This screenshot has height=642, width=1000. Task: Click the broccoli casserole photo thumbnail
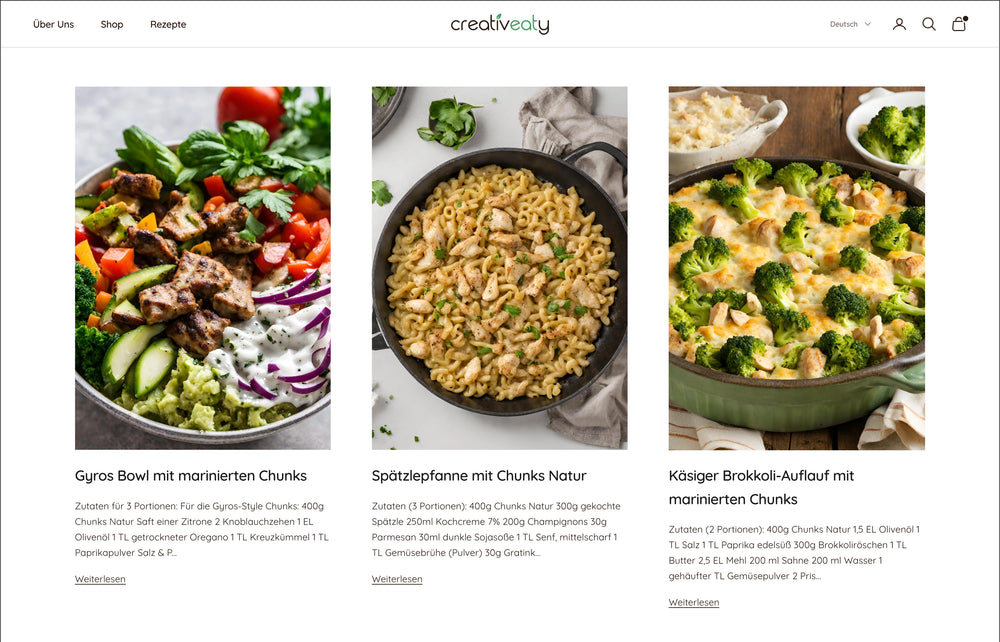pos(797,268)
